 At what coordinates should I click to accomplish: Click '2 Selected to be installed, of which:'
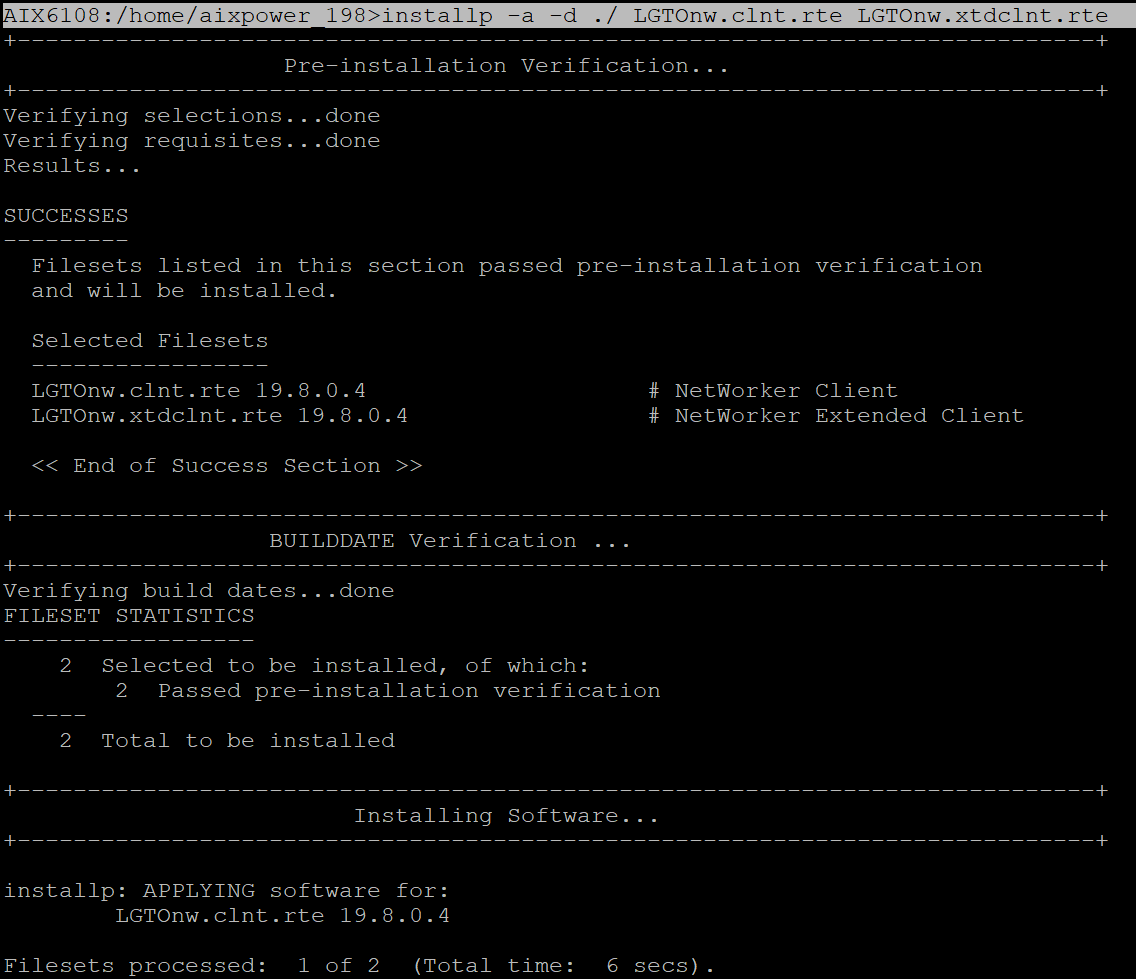(x=324, y=666)
